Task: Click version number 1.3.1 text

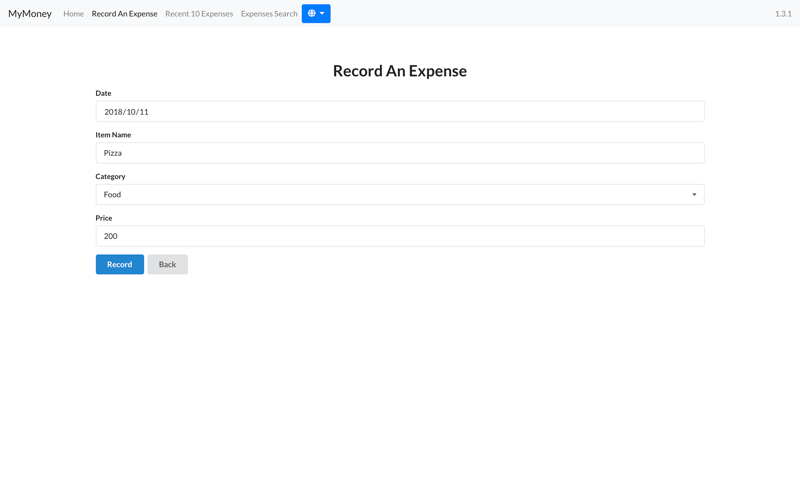Action: click(x=783, y=14)
